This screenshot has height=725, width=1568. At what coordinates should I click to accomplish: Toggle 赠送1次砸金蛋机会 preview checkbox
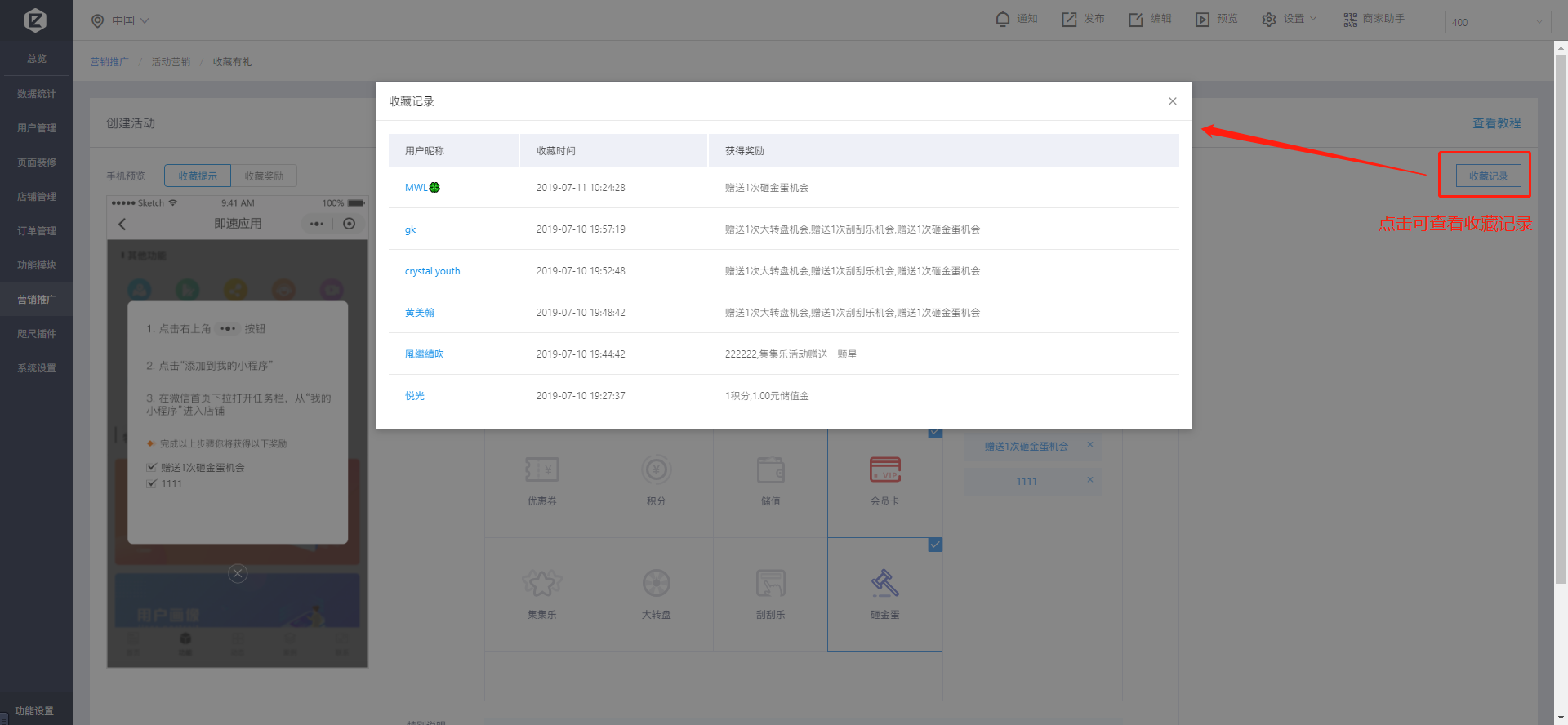[151, 468]
